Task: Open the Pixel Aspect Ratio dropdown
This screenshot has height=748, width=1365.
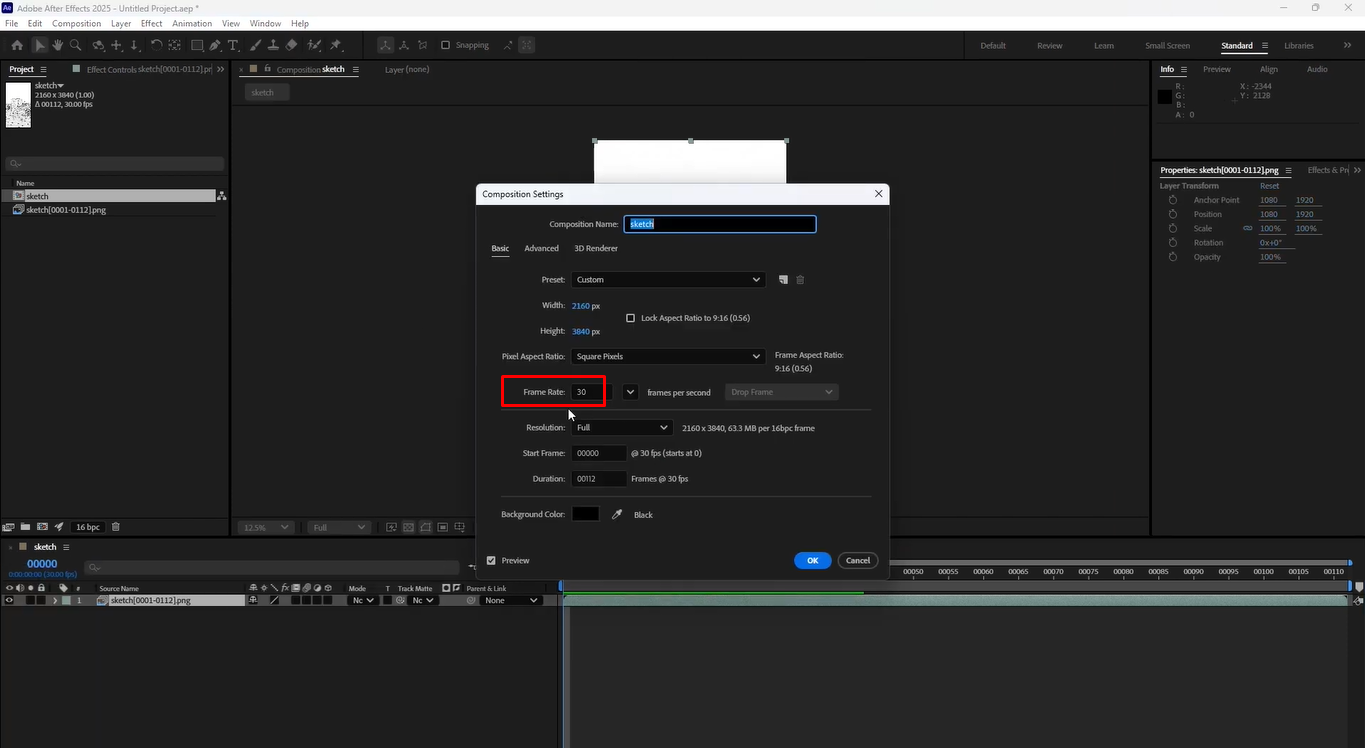Action: (x=668, y=356)
